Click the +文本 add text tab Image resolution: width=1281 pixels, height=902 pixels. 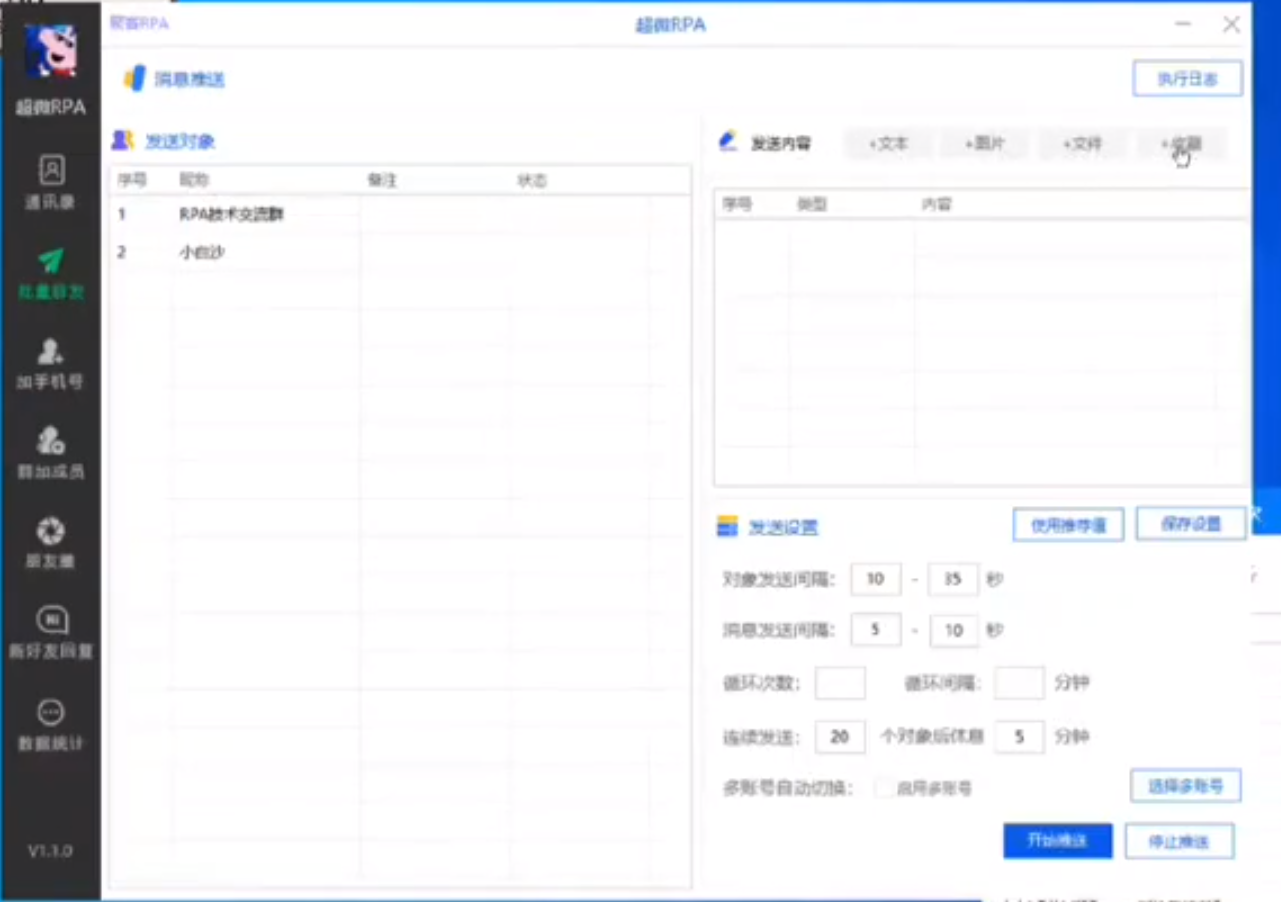pos(888,144)
